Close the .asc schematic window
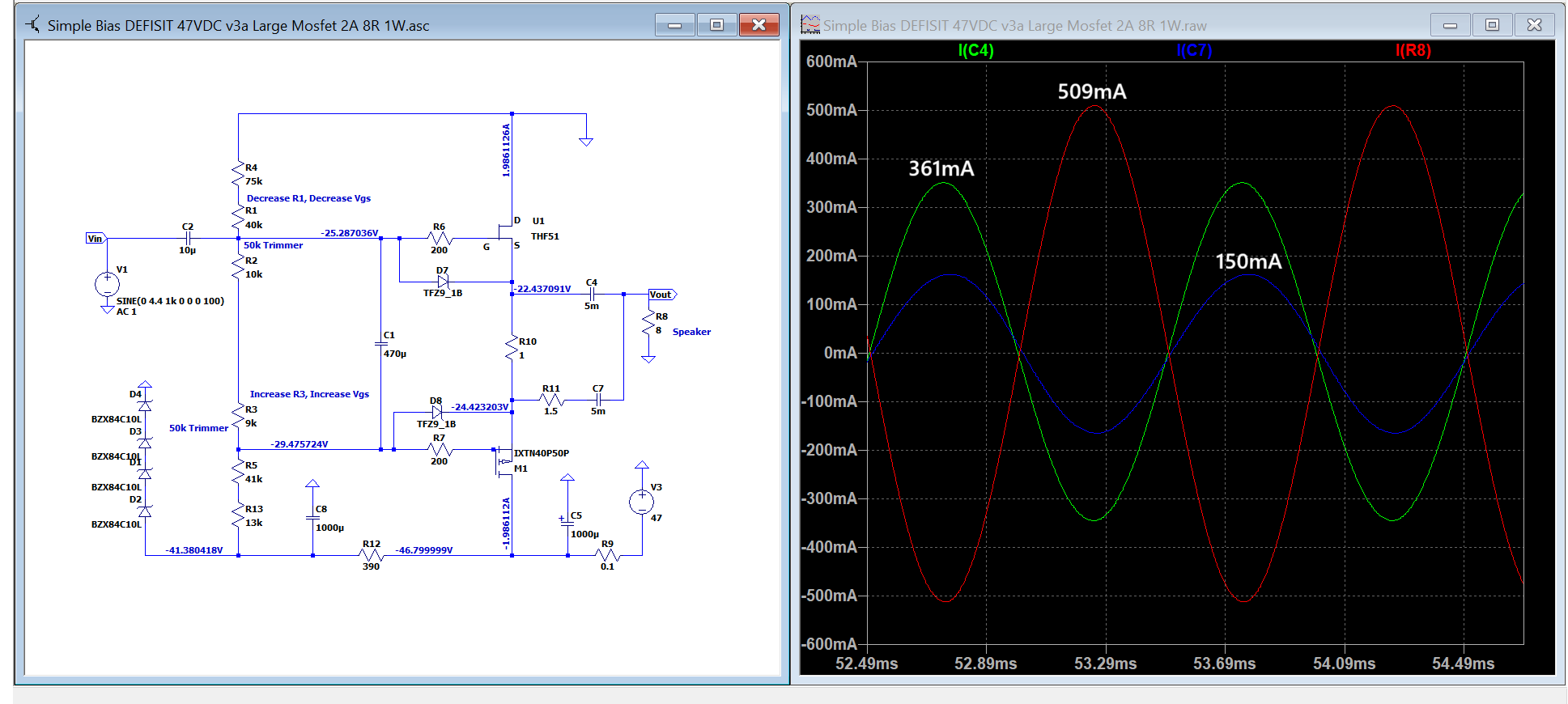 [x=759, y=25]
